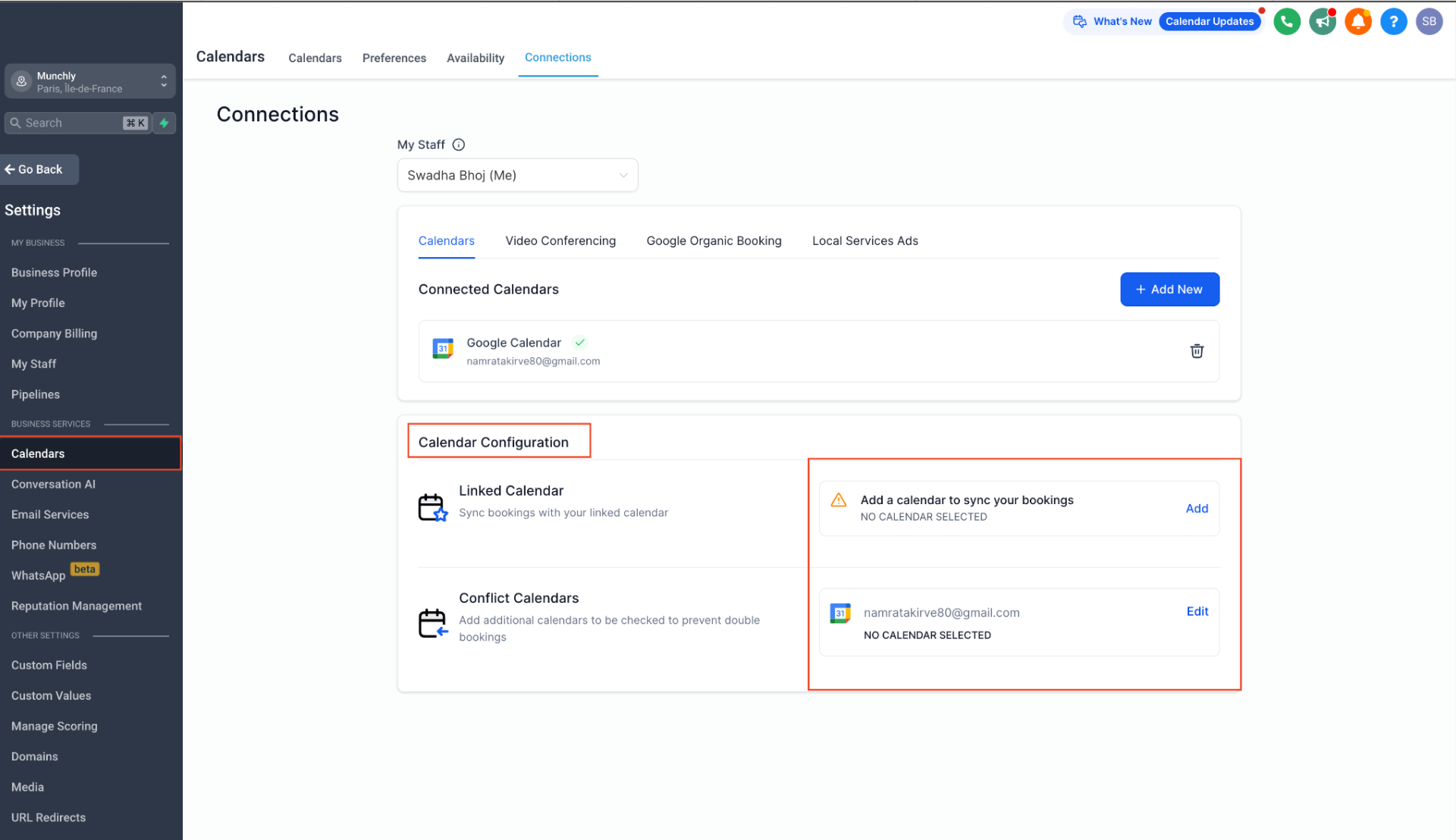Click Edit for conflict calendars
This screenshot has height=840, width=1456.
click(x=1197, y=612)
